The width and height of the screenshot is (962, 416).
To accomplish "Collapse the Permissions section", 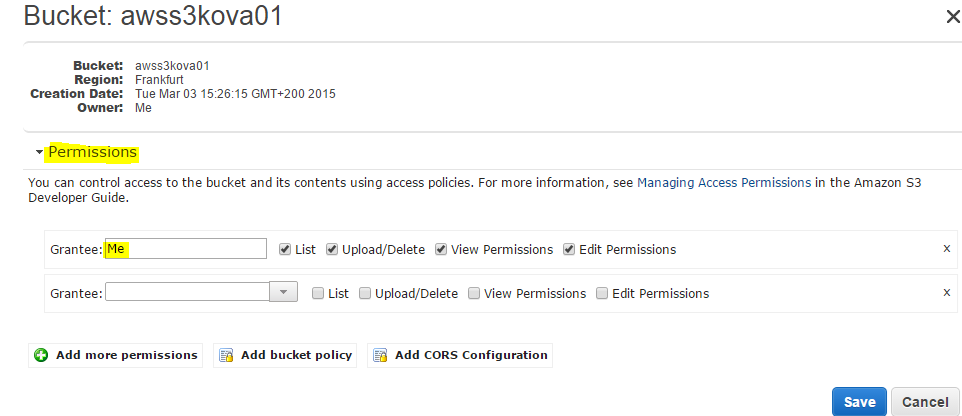I will (39, 153).
